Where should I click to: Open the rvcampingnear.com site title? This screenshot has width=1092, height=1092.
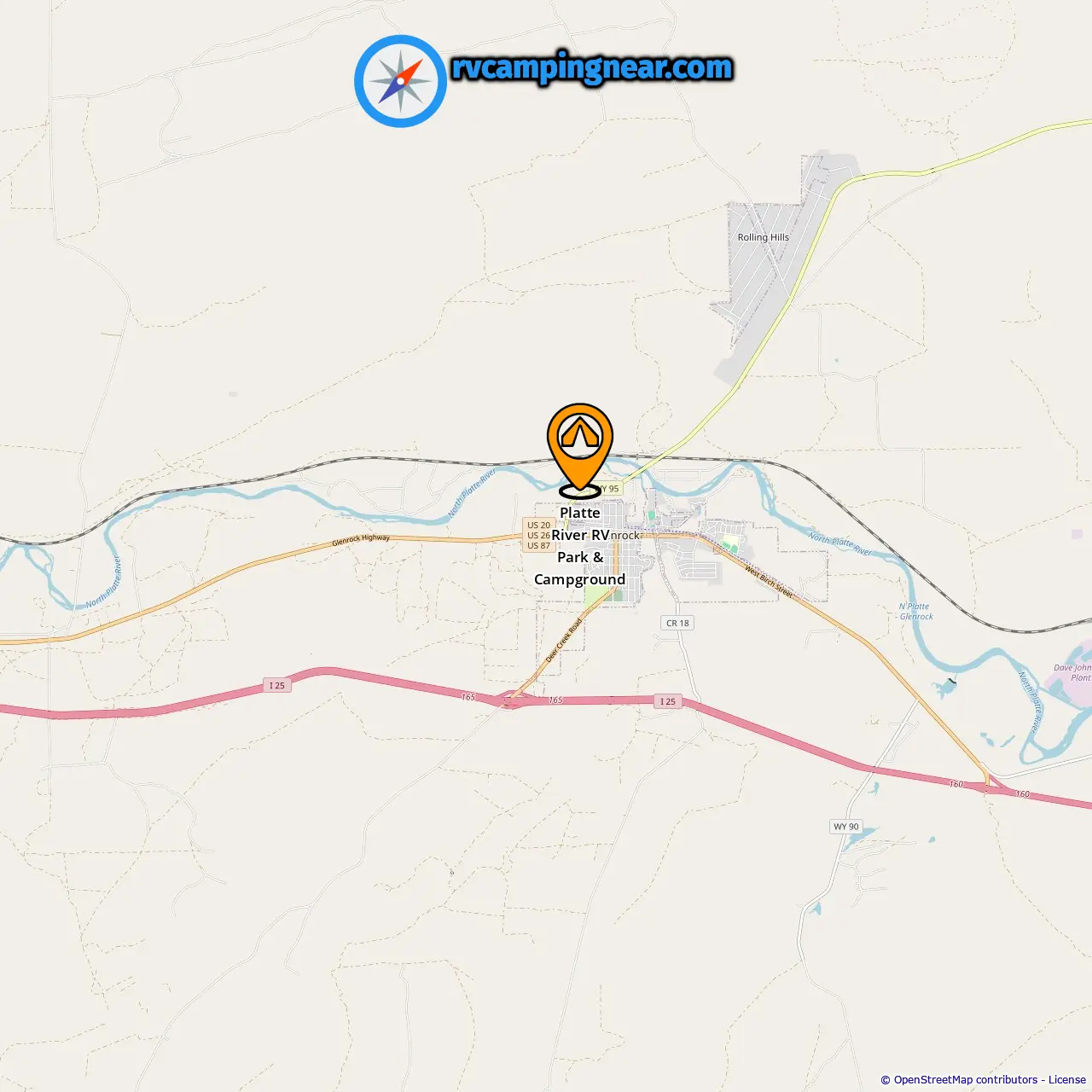(592, 68)
